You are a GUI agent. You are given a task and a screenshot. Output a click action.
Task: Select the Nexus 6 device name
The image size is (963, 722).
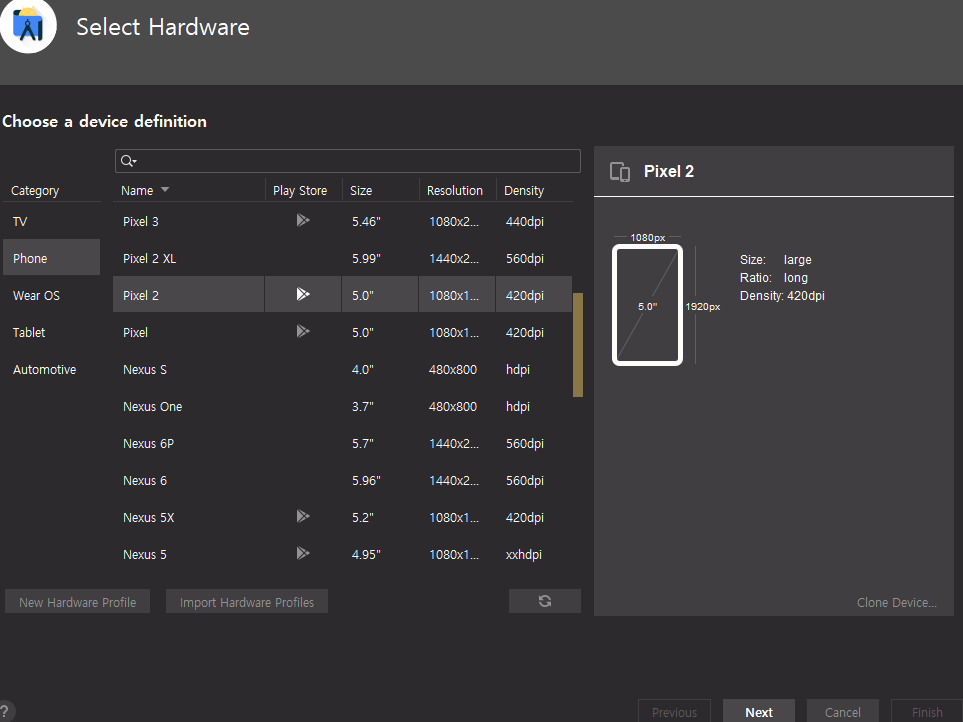145,481
